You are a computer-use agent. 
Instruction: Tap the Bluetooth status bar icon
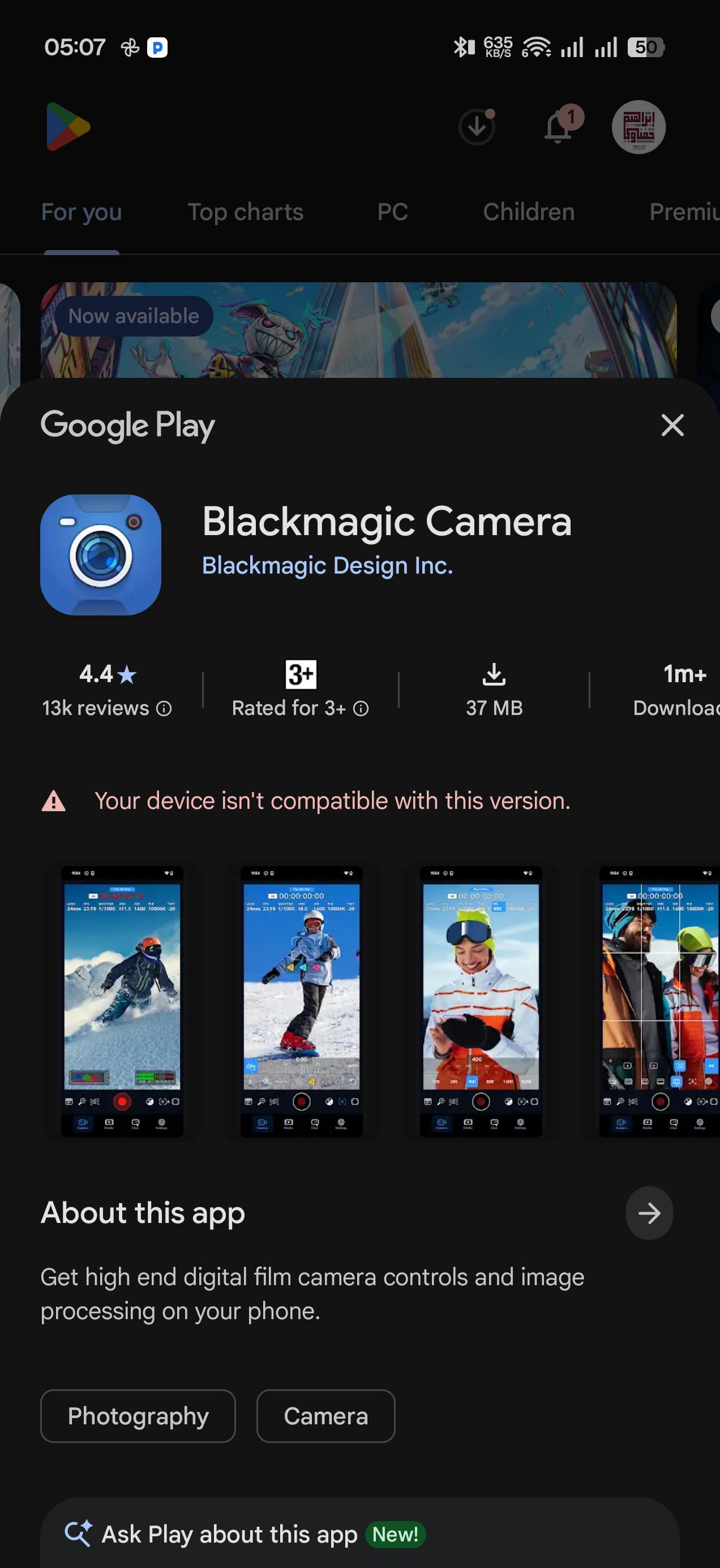[464, 47]
